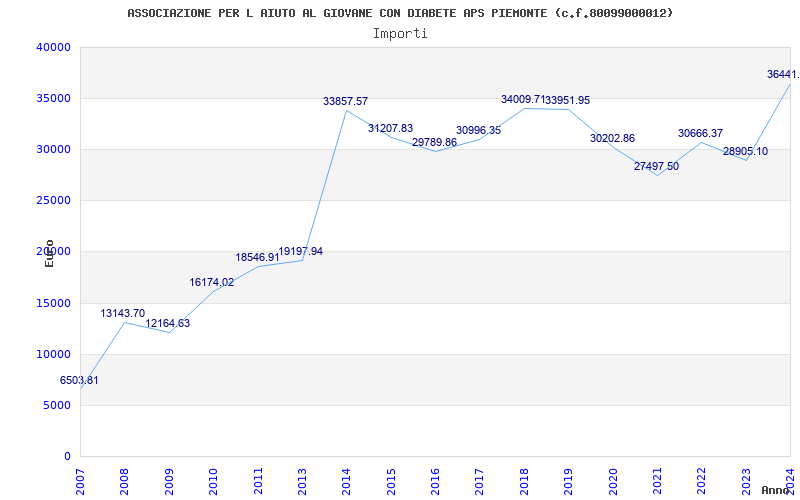Viewport: 800px width, 500px height.
Task: Select the data label 6503.81
Action: (x=79, y=380)
